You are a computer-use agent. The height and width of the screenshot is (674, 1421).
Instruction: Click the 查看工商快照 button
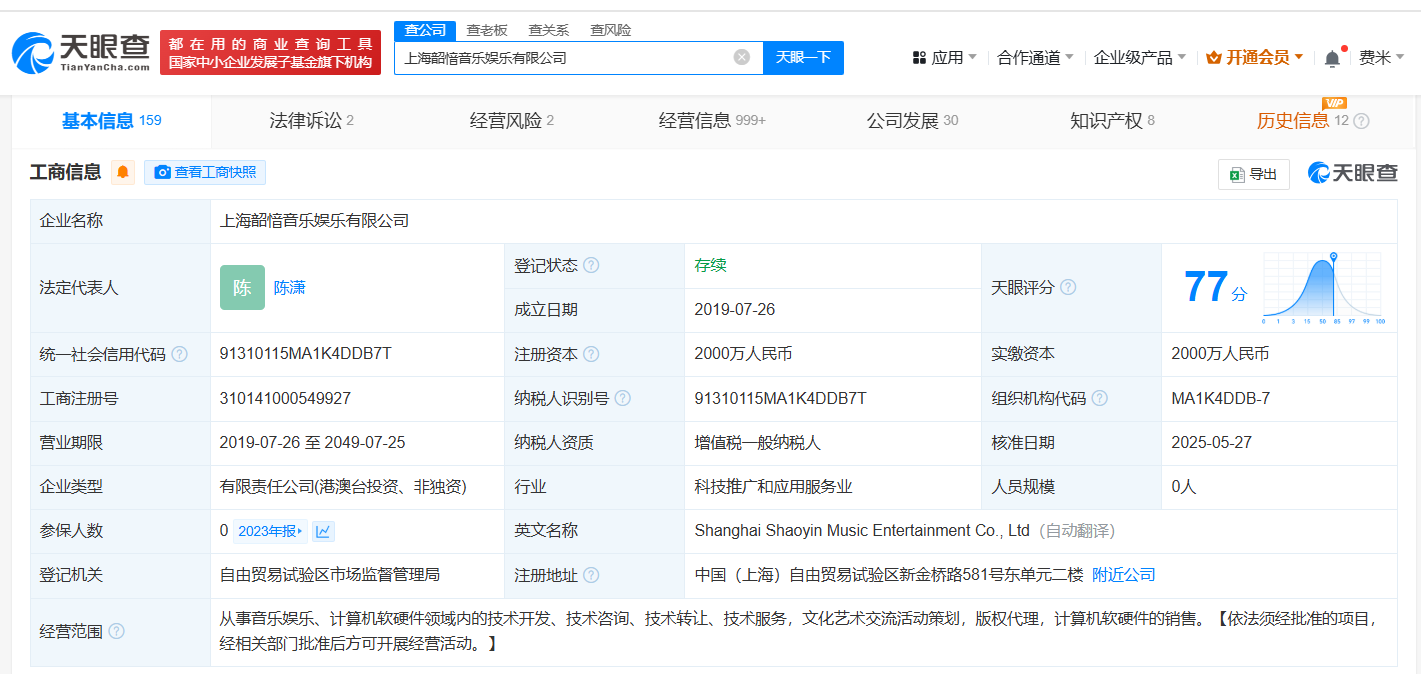coord(205,172)
